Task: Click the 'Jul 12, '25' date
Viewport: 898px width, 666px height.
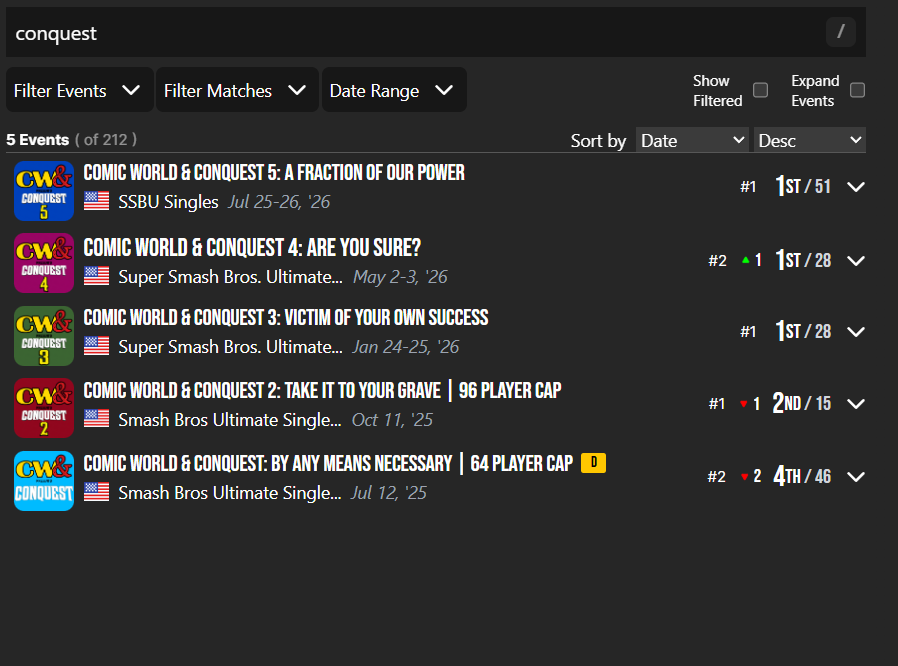Action: (x=389, y=492)
